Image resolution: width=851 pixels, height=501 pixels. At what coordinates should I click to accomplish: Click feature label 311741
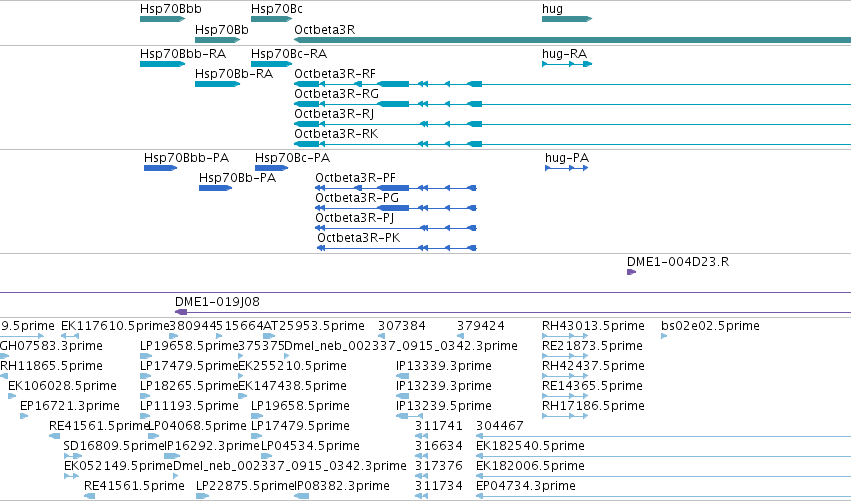(439, 426)
